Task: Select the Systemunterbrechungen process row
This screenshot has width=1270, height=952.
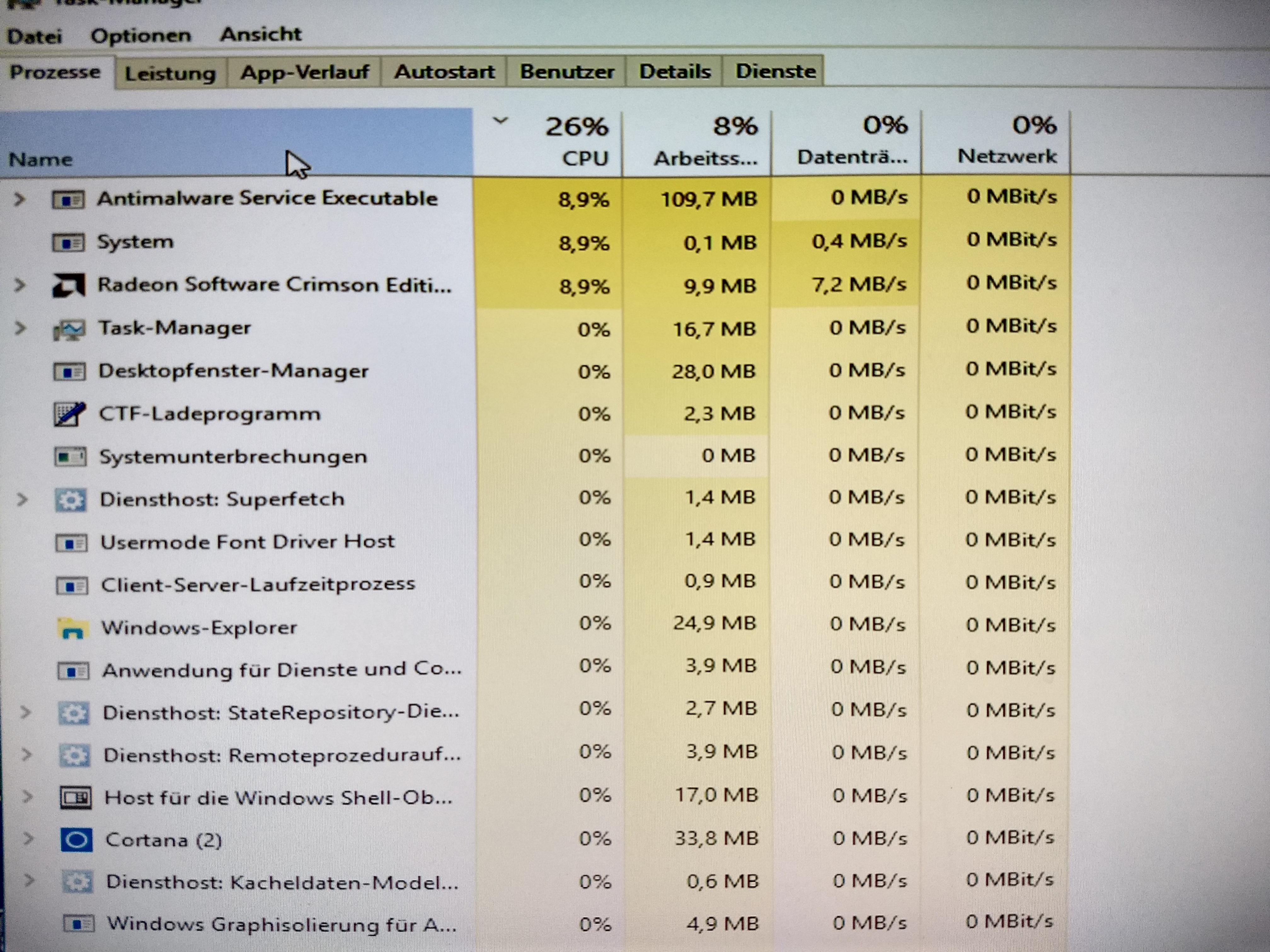Action: 233,457
